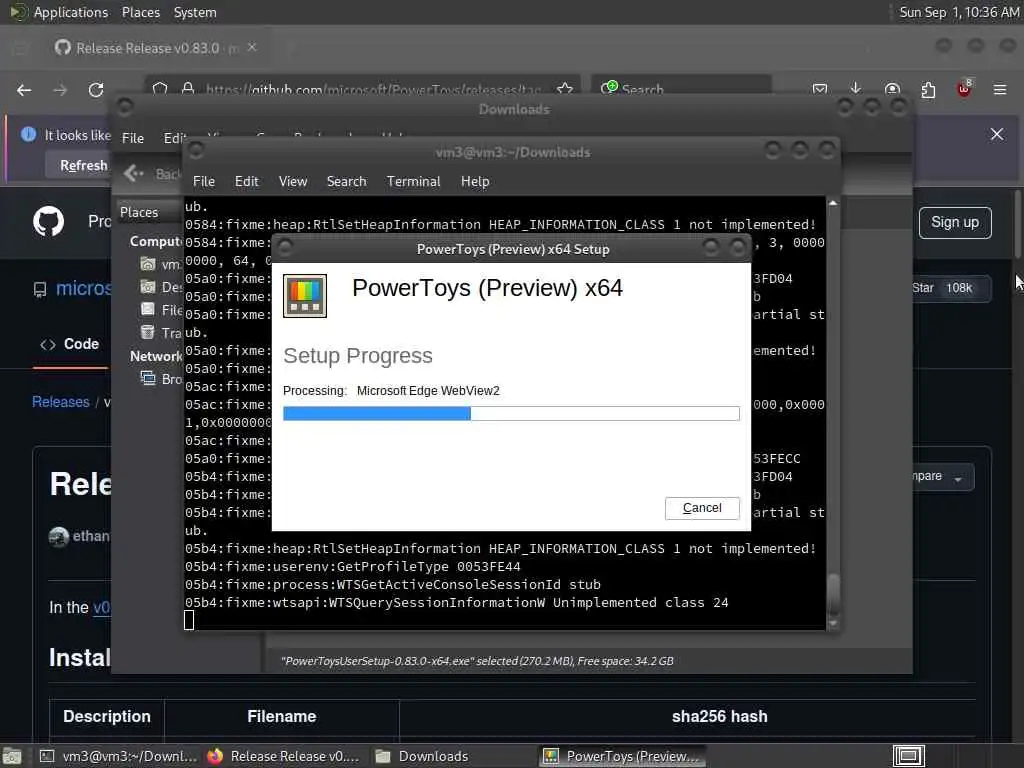Open the Places sidebar dropdown in Downloads
This screenshot has width=1024, height=768.
[x=148, y=212]
